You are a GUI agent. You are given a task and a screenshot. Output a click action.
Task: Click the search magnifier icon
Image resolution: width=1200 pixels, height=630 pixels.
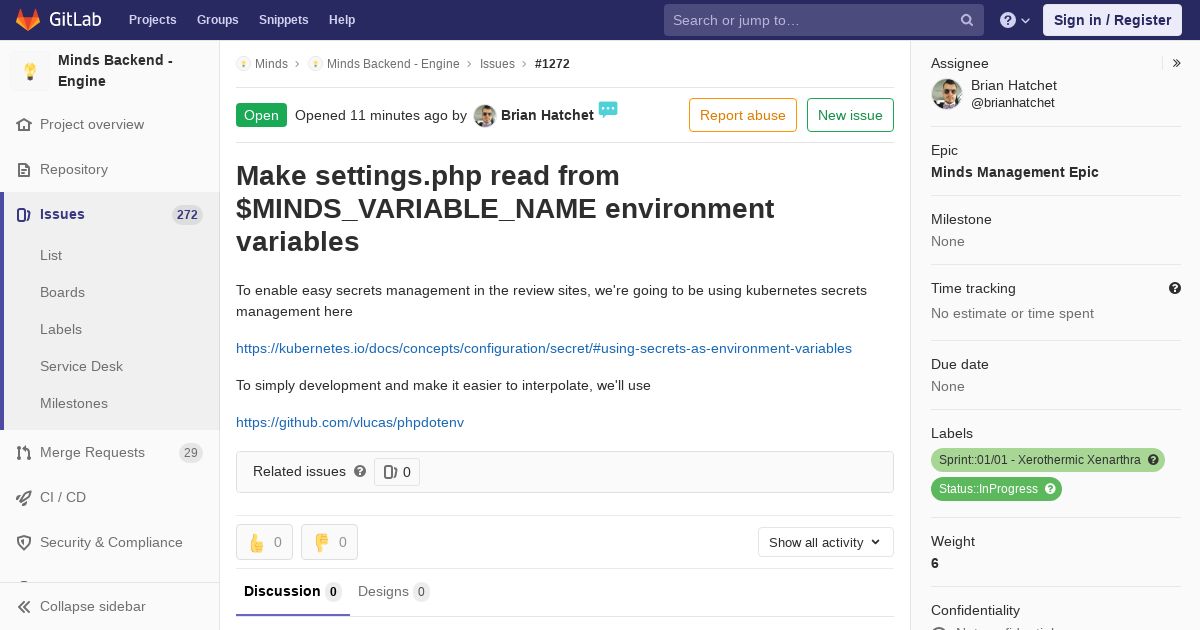pyautogui.click(x=967, y=20)
